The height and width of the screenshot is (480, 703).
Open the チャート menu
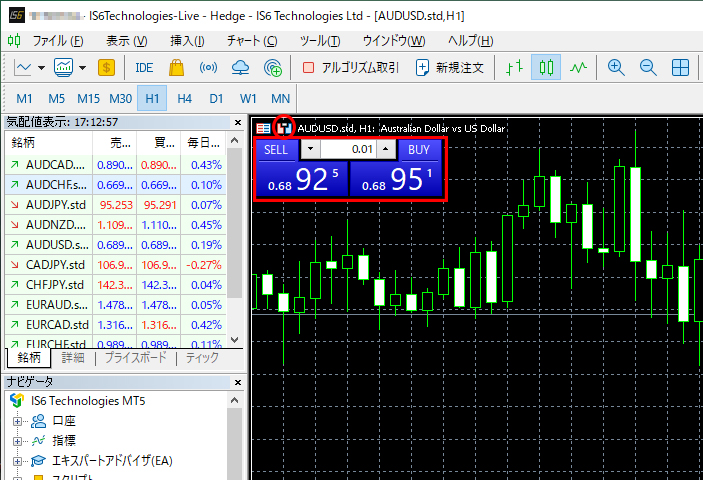(252, 41)
